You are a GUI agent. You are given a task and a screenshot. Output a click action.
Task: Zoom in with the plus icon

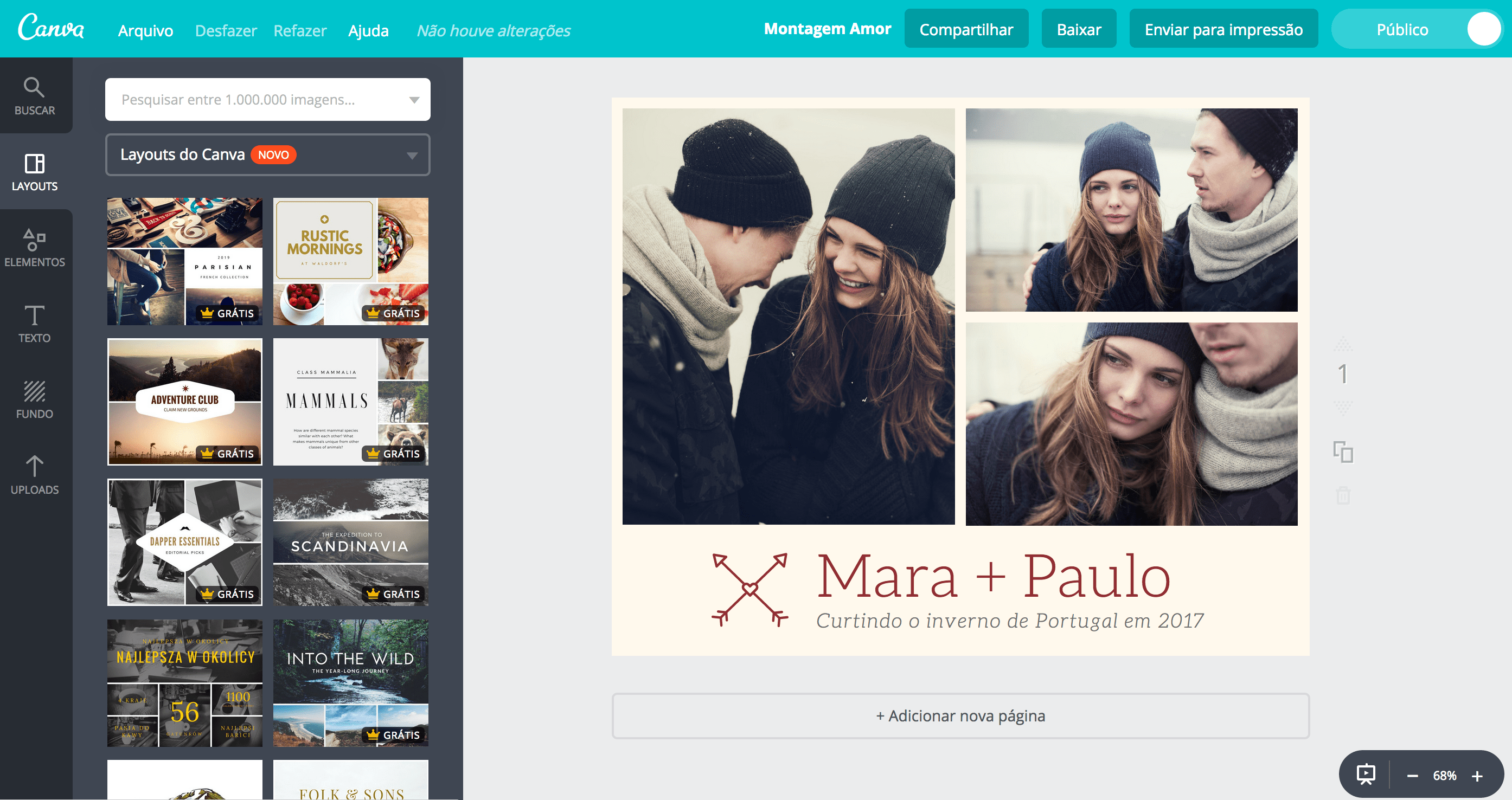pyautogui.click(x=1477, y=776)
